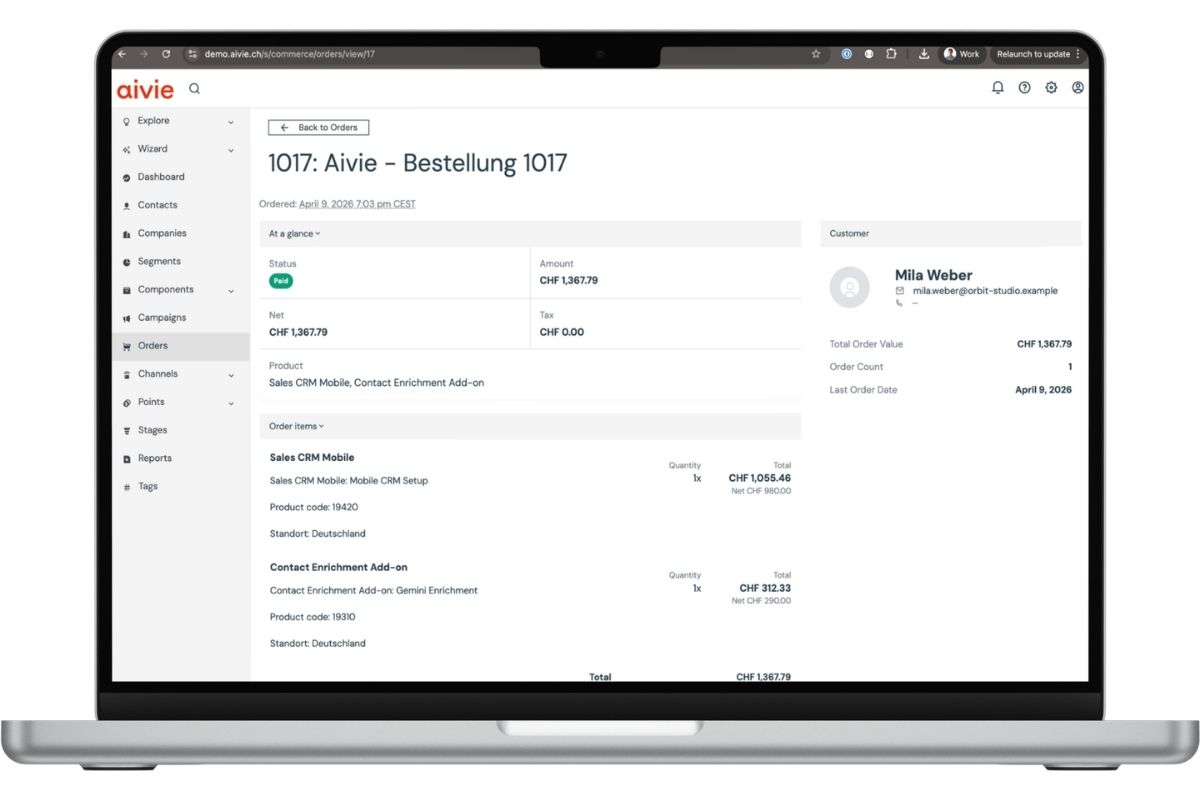
Task: Reload the page in browser
Action: tap(166, 54)
